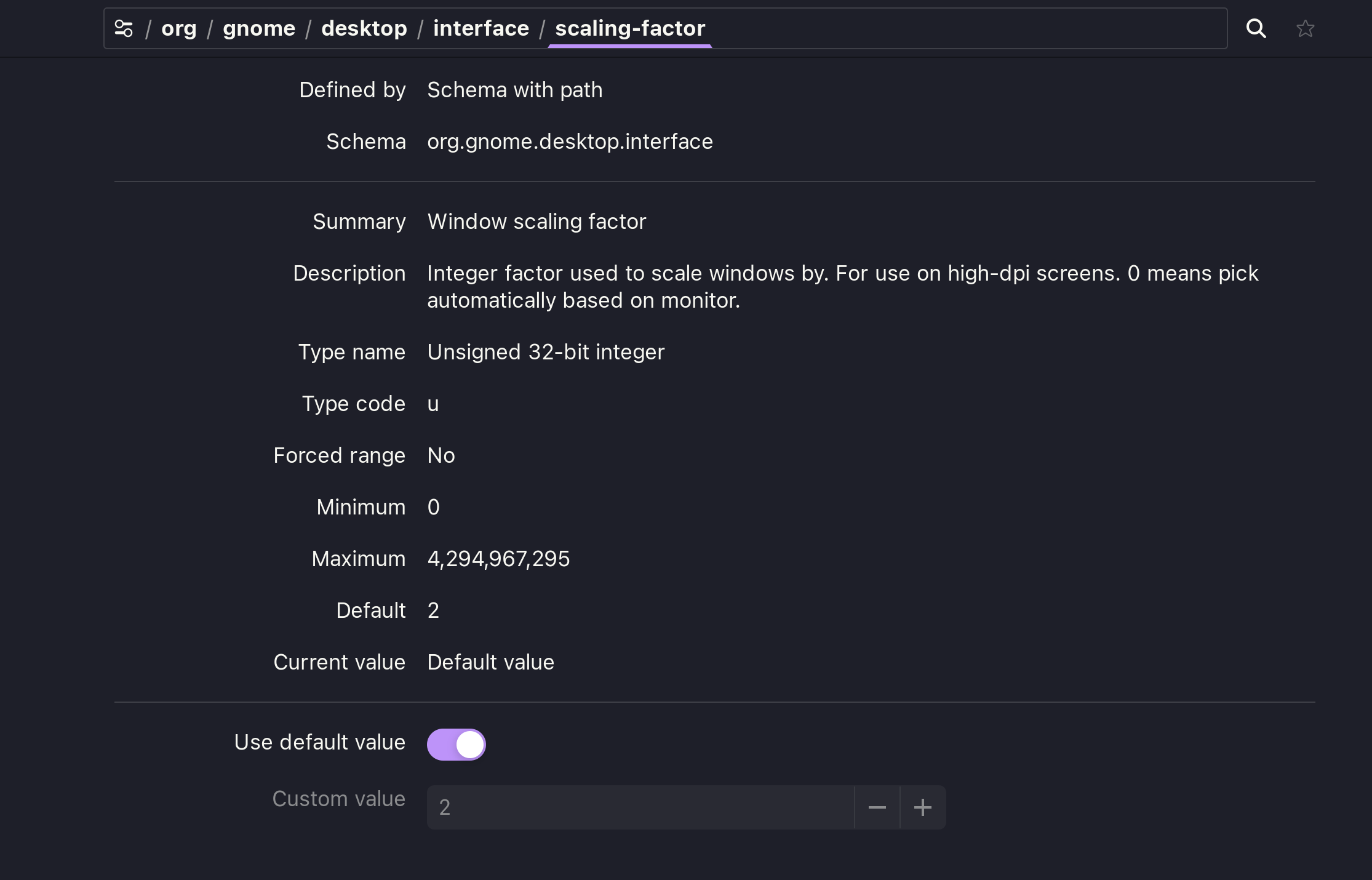Open the desktop path segment
1372x880 pixels.
tap(364, 28)
